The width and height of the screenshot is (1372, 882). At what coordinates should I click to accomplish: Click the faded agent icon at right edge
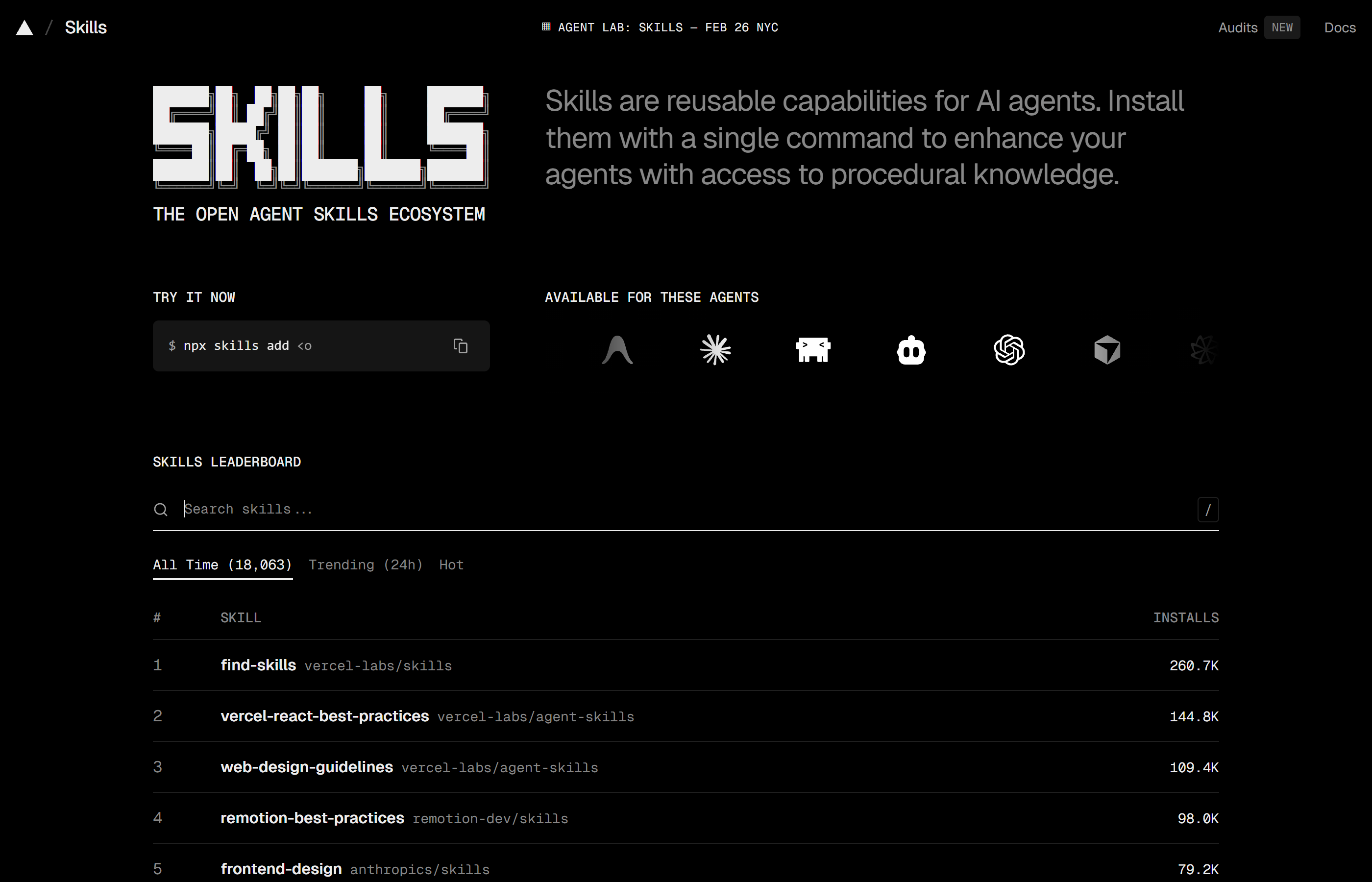point(1203,350)
